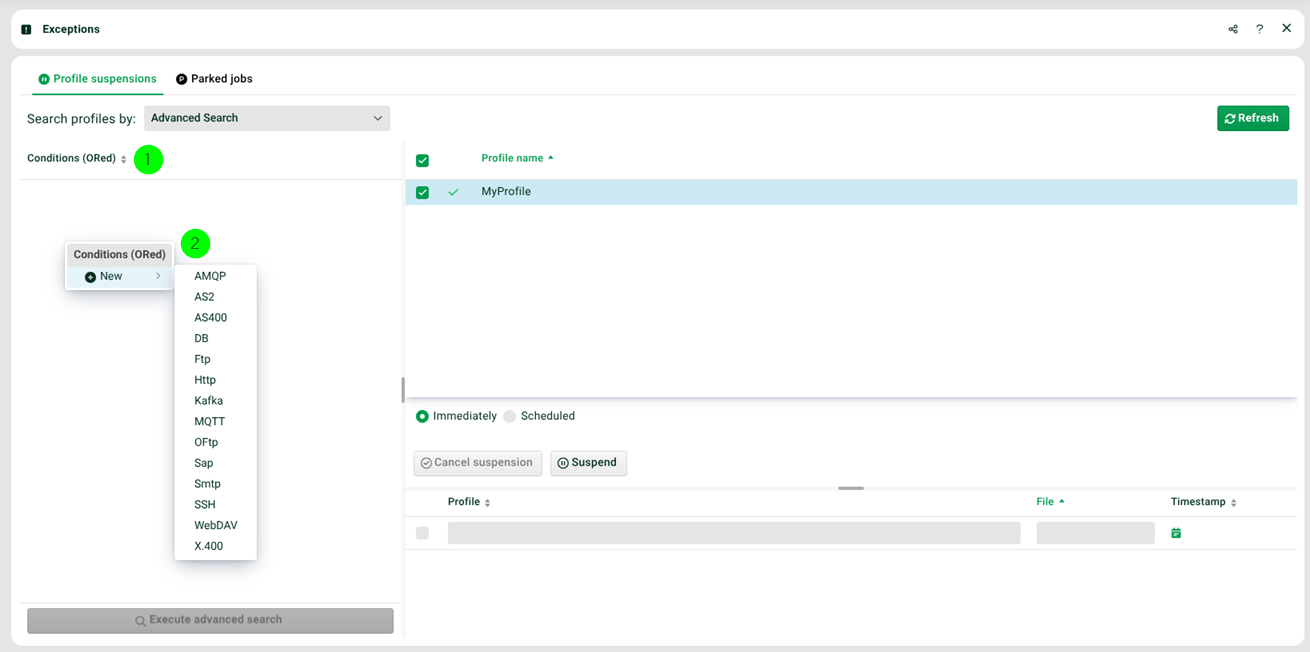
Task: Open help with the question mark icon
Action: point(1260,29)
